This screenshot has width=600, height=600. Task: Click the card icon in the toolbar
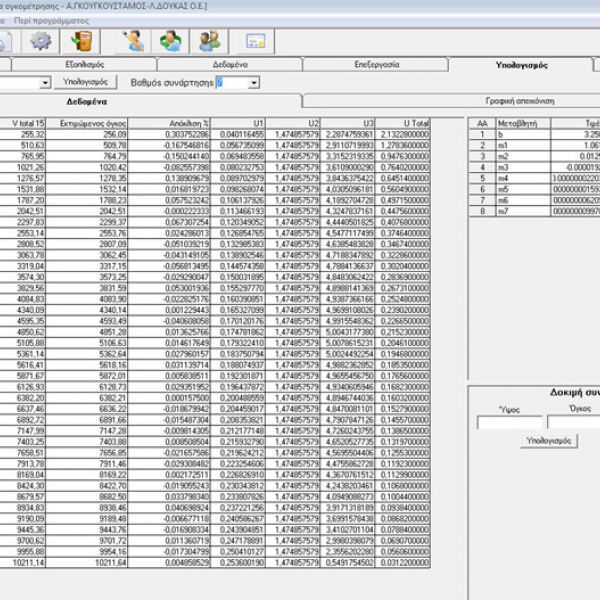pyautogui.click(x=256, y=41)
